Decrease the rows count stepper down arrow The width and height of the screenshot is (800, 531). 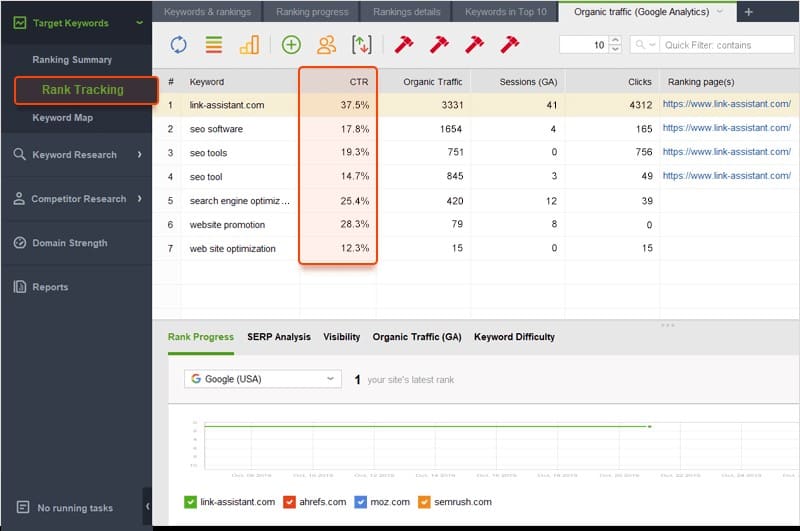coord(615,49)
